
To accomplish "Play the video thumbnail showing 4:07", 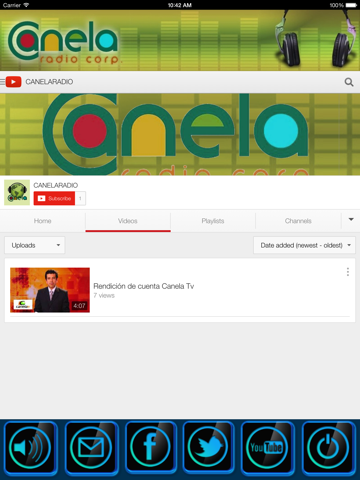I will [x=50, y=290].
